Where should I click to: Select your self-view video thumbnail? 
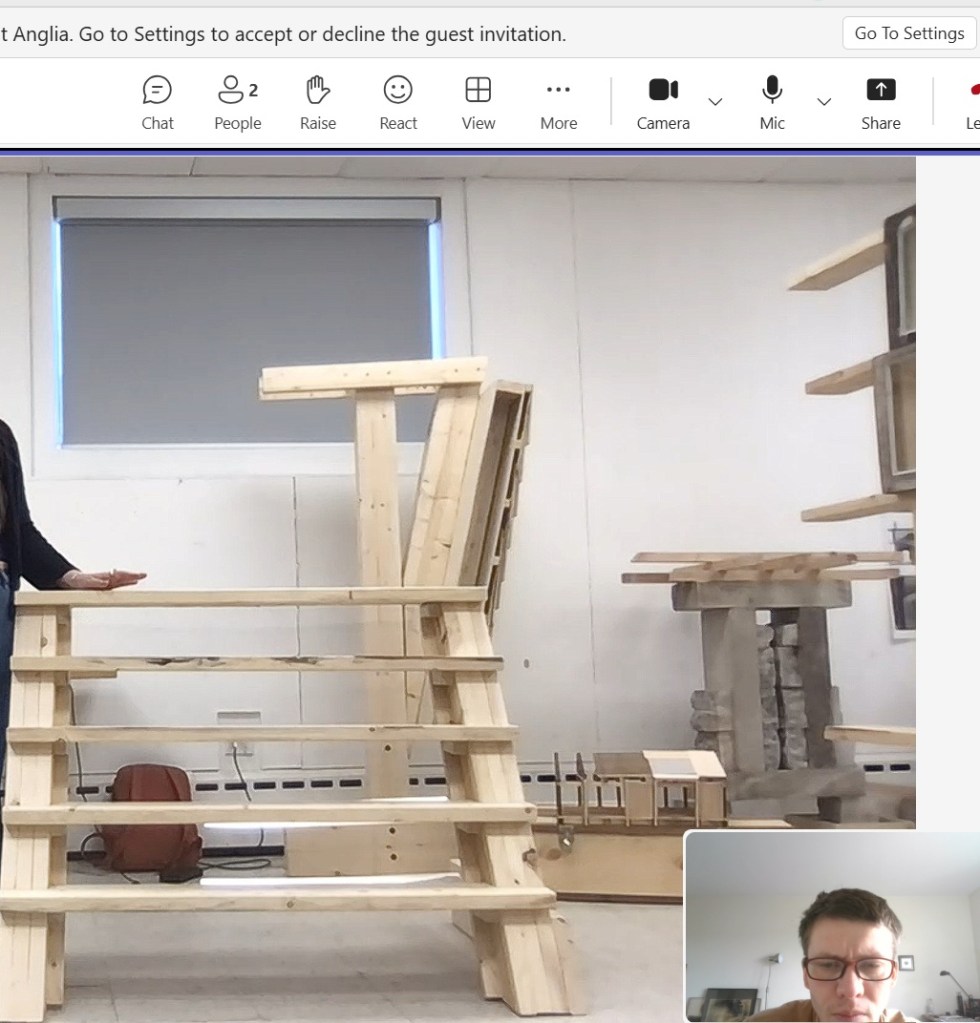click(x=831, y=926)
